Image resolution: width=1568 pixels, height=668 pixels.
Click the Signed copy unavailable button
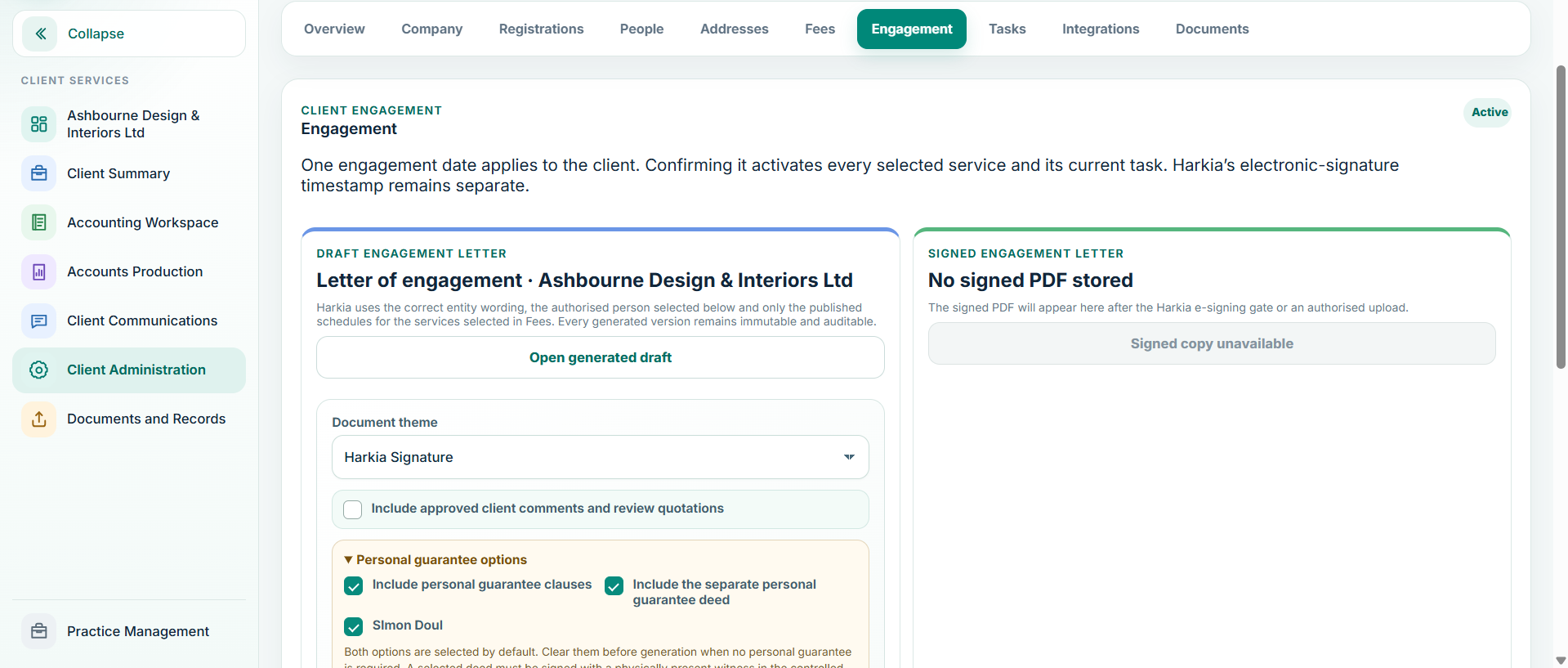[1211, 343]
